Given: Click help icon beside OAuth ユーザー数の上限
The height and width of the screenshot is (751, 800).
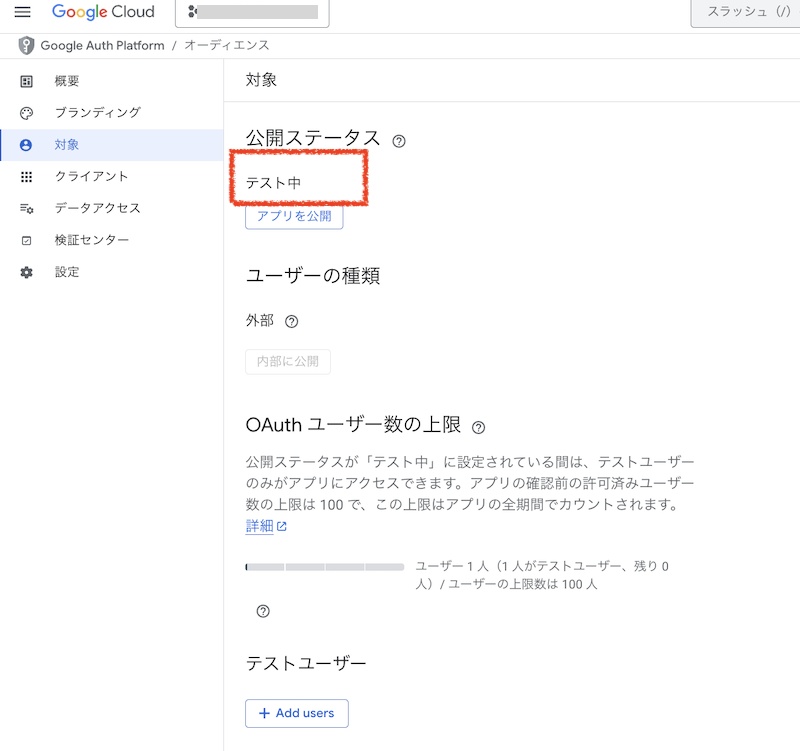Looking at the screenshot, I should tap(478, 427).
